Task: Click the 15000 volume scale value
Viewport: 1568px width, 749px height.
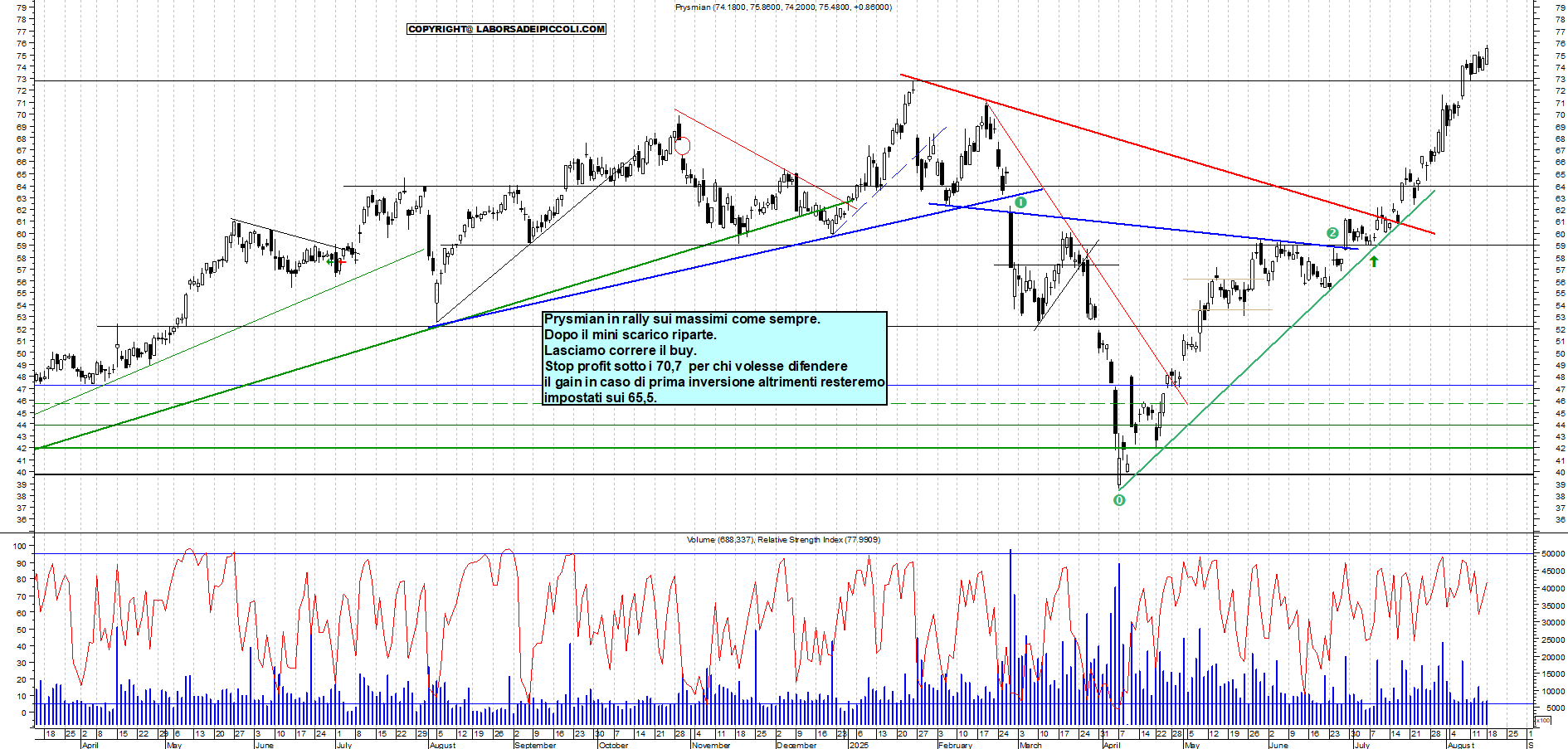Action: (1554, 674)
